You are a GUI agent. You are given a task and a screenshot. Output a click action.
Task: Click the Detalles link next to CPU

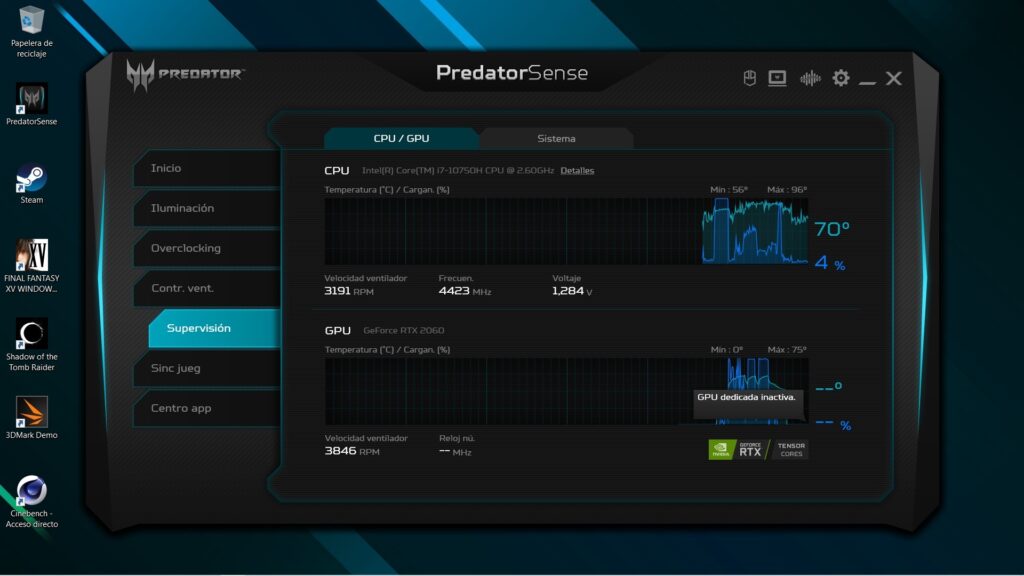pyautogui.click(x=577, y=170)
